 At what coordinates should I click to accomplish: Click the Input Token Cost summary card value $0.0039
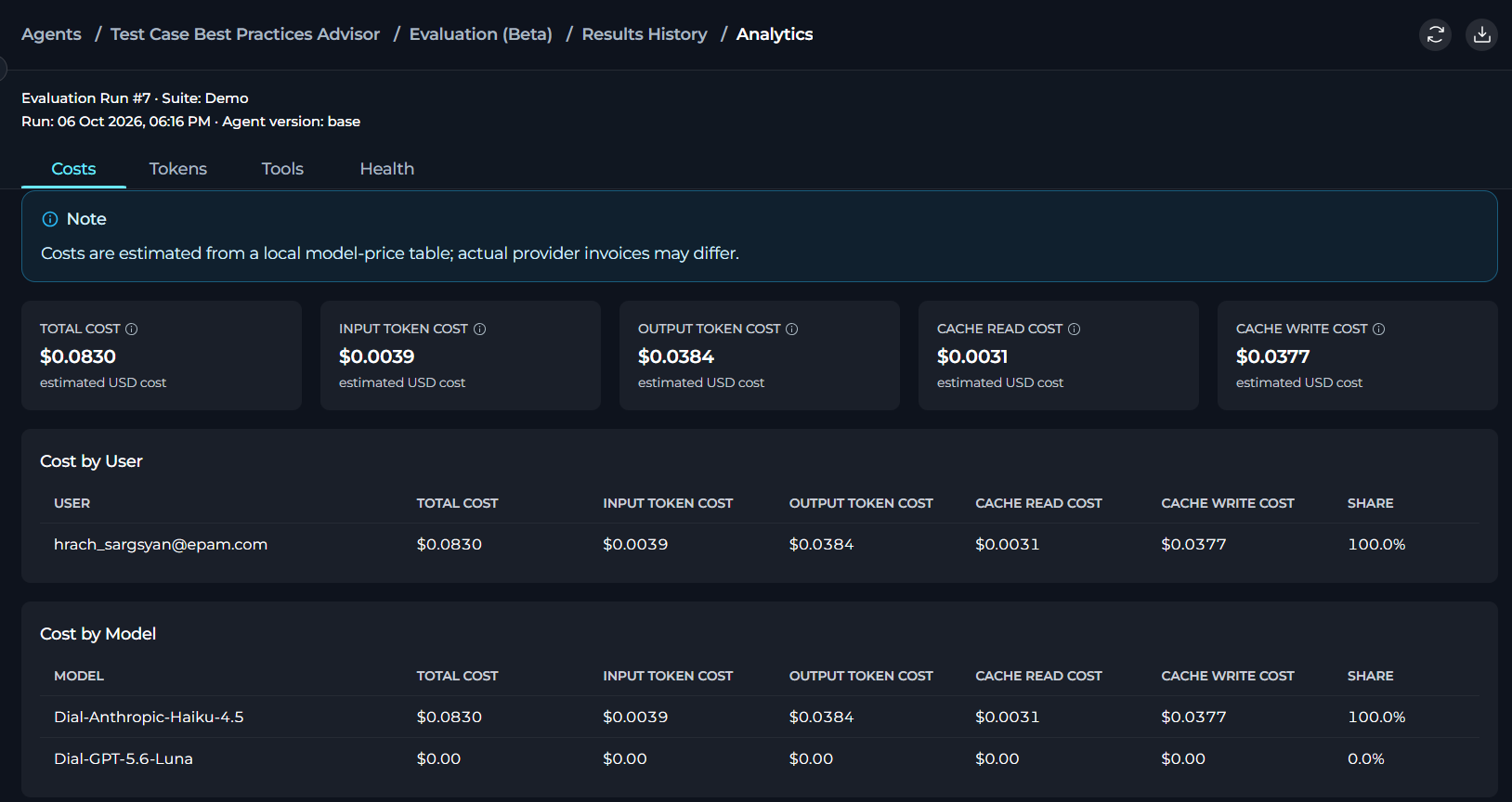click(377, 356)
